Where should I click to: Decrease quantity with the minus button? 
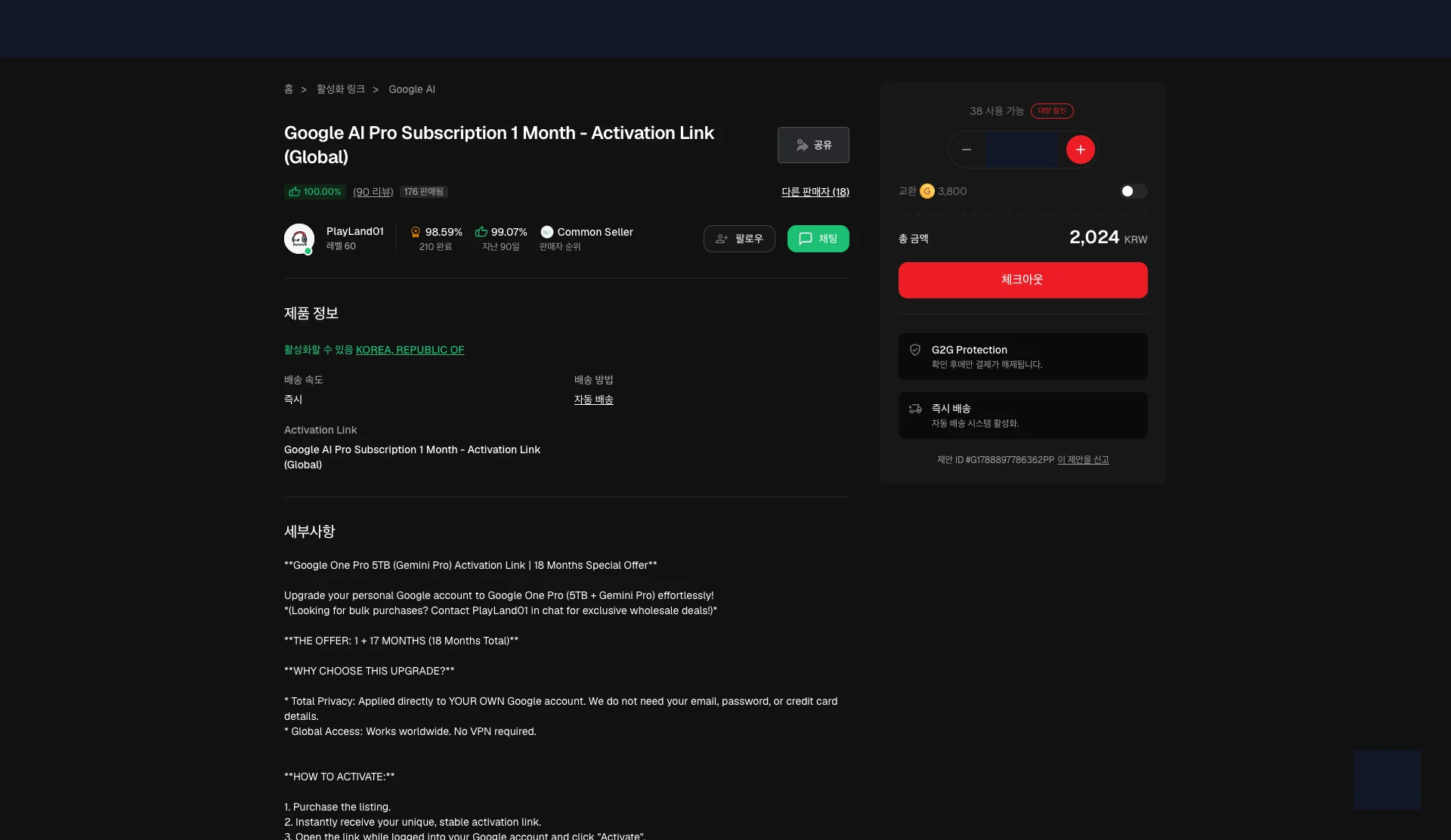966,150
